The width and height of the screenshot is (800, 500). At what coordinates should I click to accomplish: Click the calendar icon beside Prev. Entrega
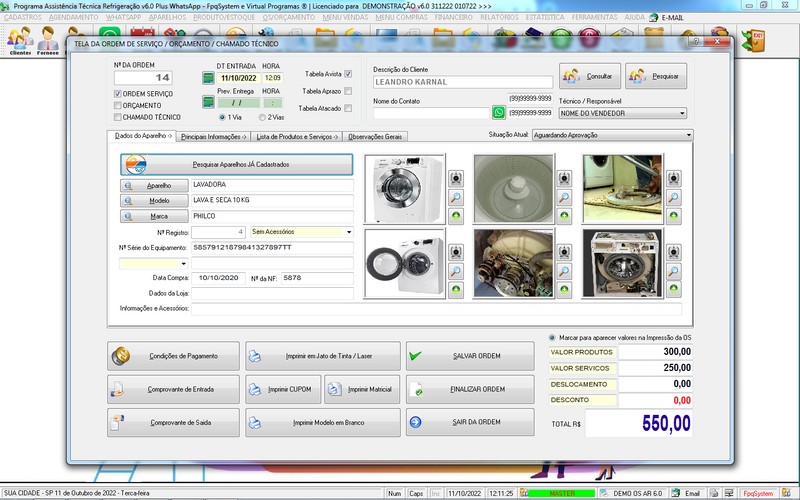(x=209, y=102)
